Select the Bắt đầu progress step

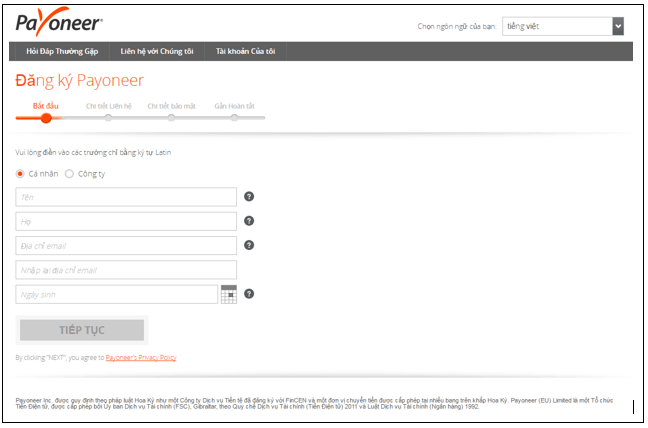[45, 106]
